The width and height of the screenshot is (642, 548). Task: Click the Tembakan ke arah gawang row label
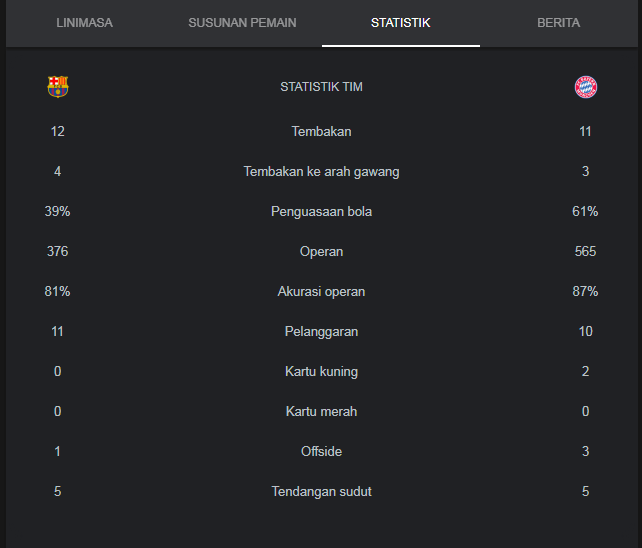point(321,172)
